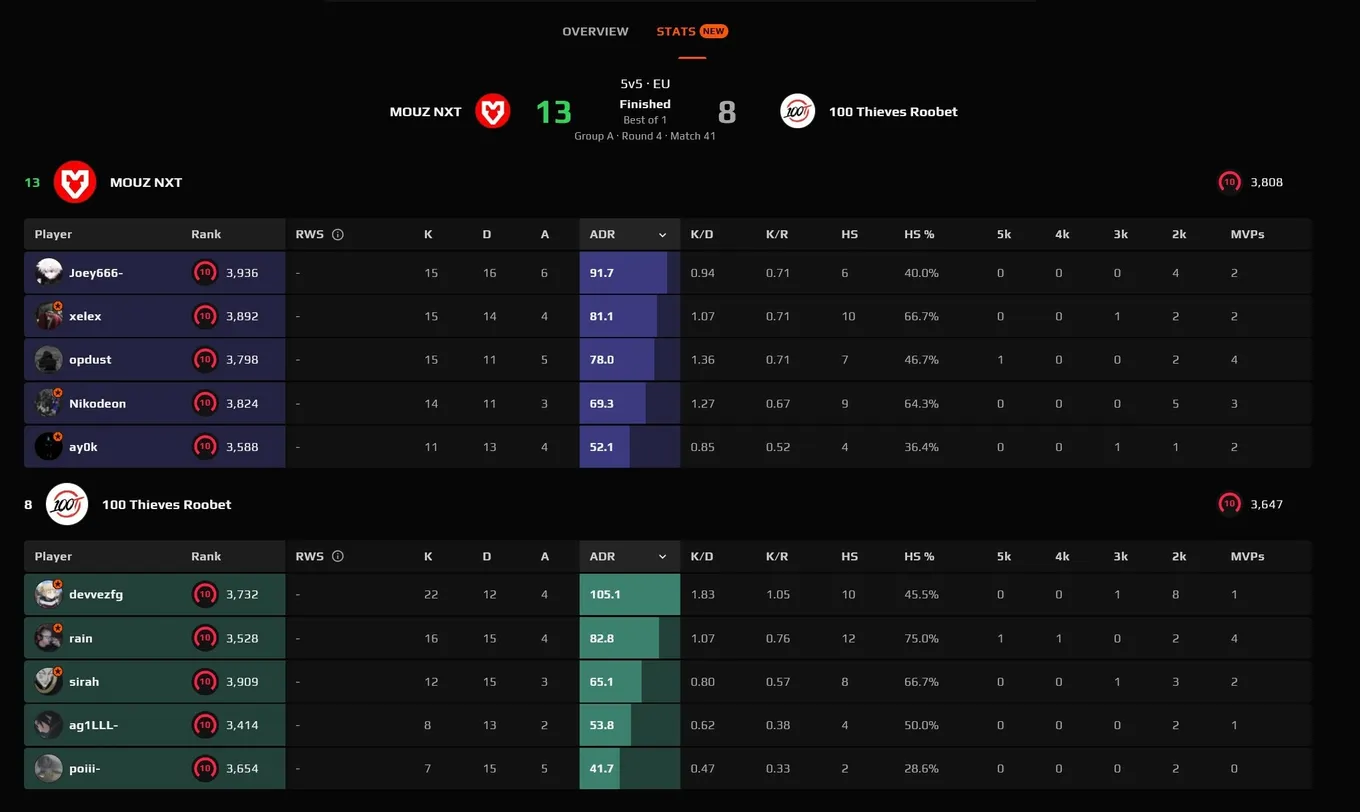The width and height of the screenshot is (1360, 812).
Task: Open 100 Thieves Roobet name in score header
Action: (x=893, y=112)
